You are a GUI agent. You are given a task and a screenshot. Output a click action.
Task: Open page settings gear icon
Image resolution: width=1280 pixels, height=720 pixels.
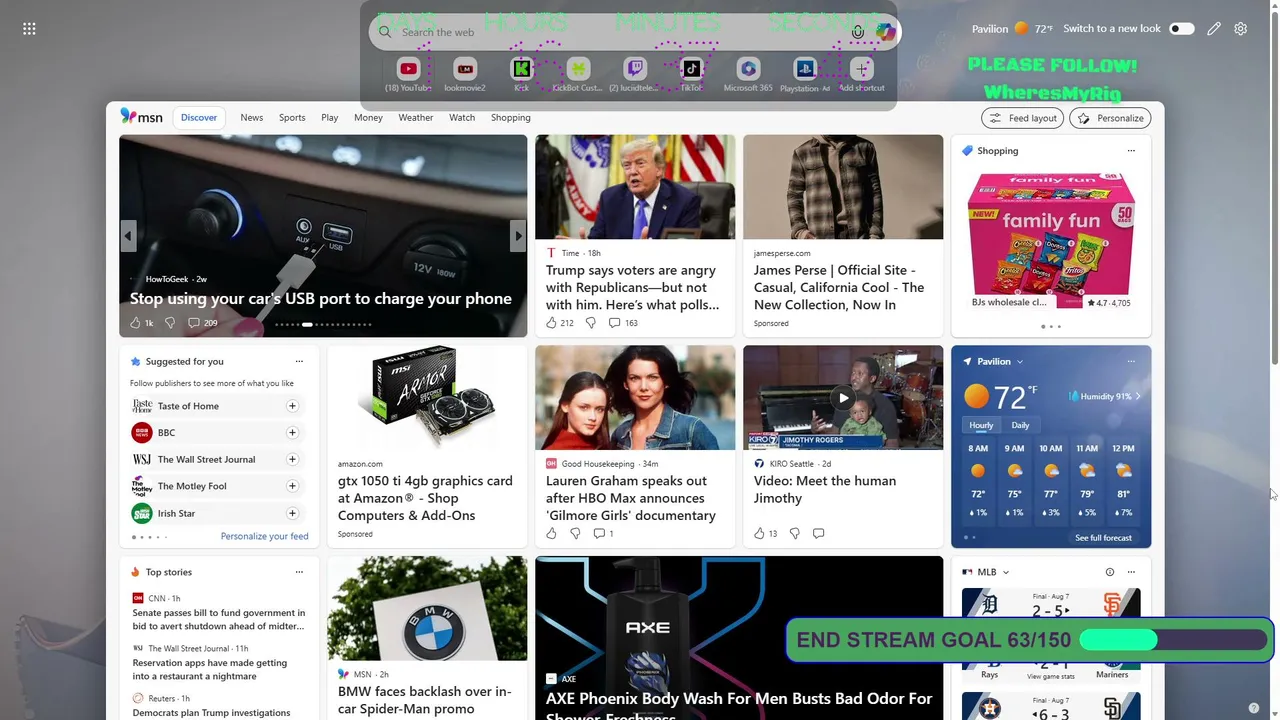(x=1241, y=29)
